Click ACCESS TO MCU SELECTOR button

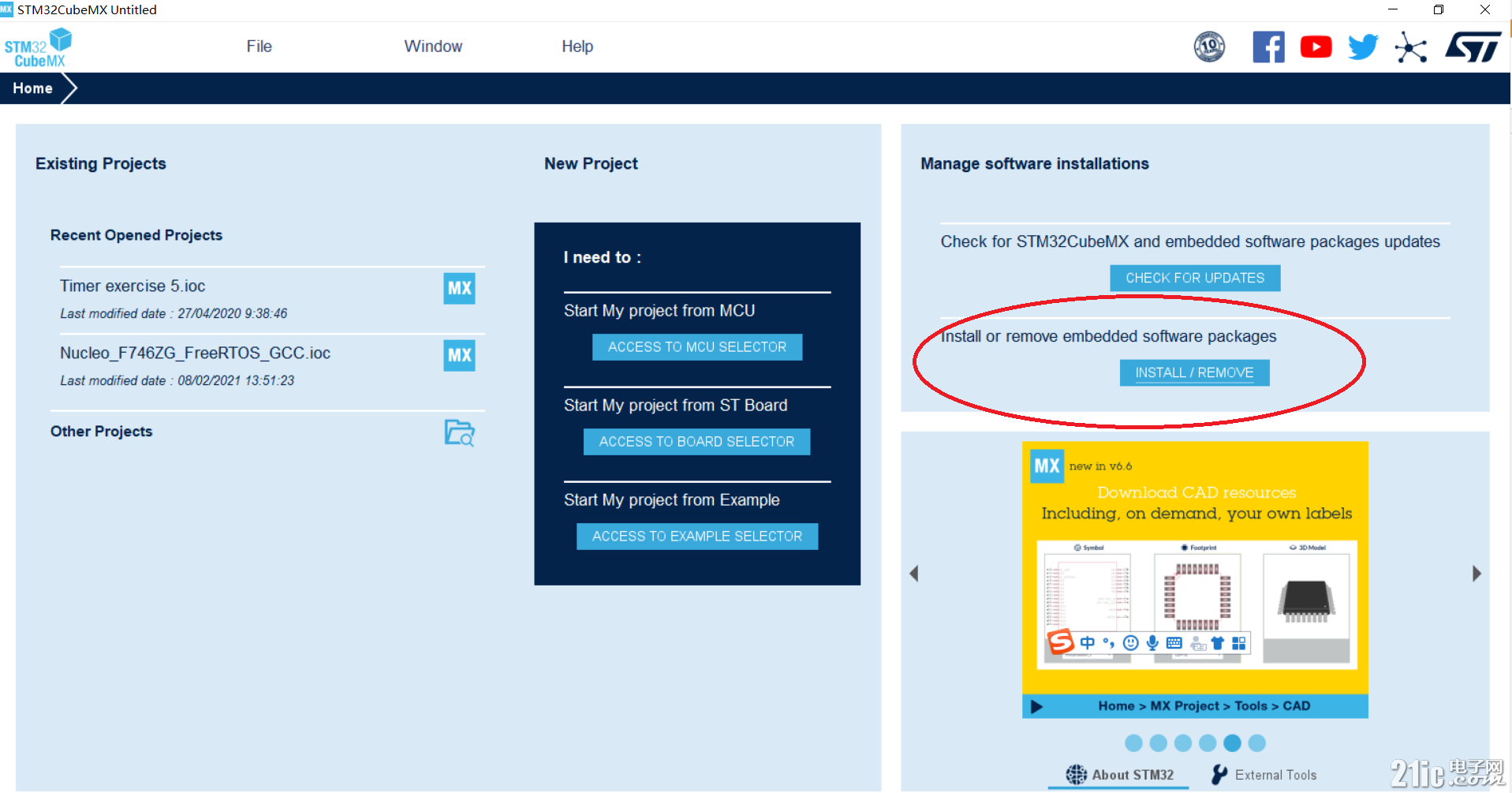[697, 347]
